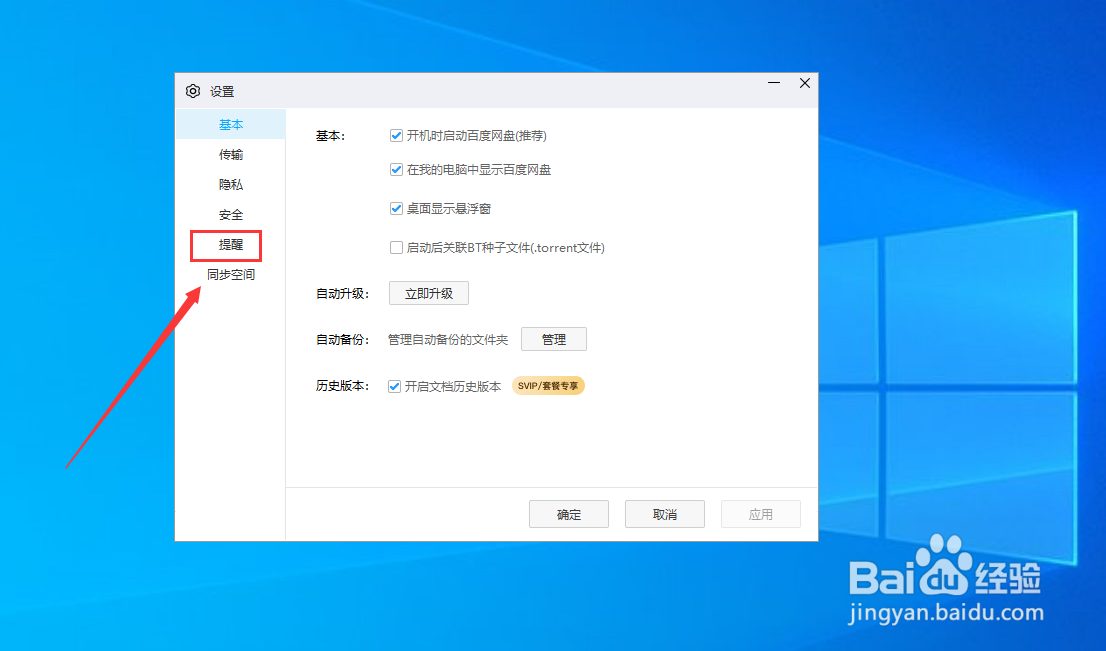
Task: Uncheck 在我的电脑中显示百度网盘
Action: click(x=396, y=169)
